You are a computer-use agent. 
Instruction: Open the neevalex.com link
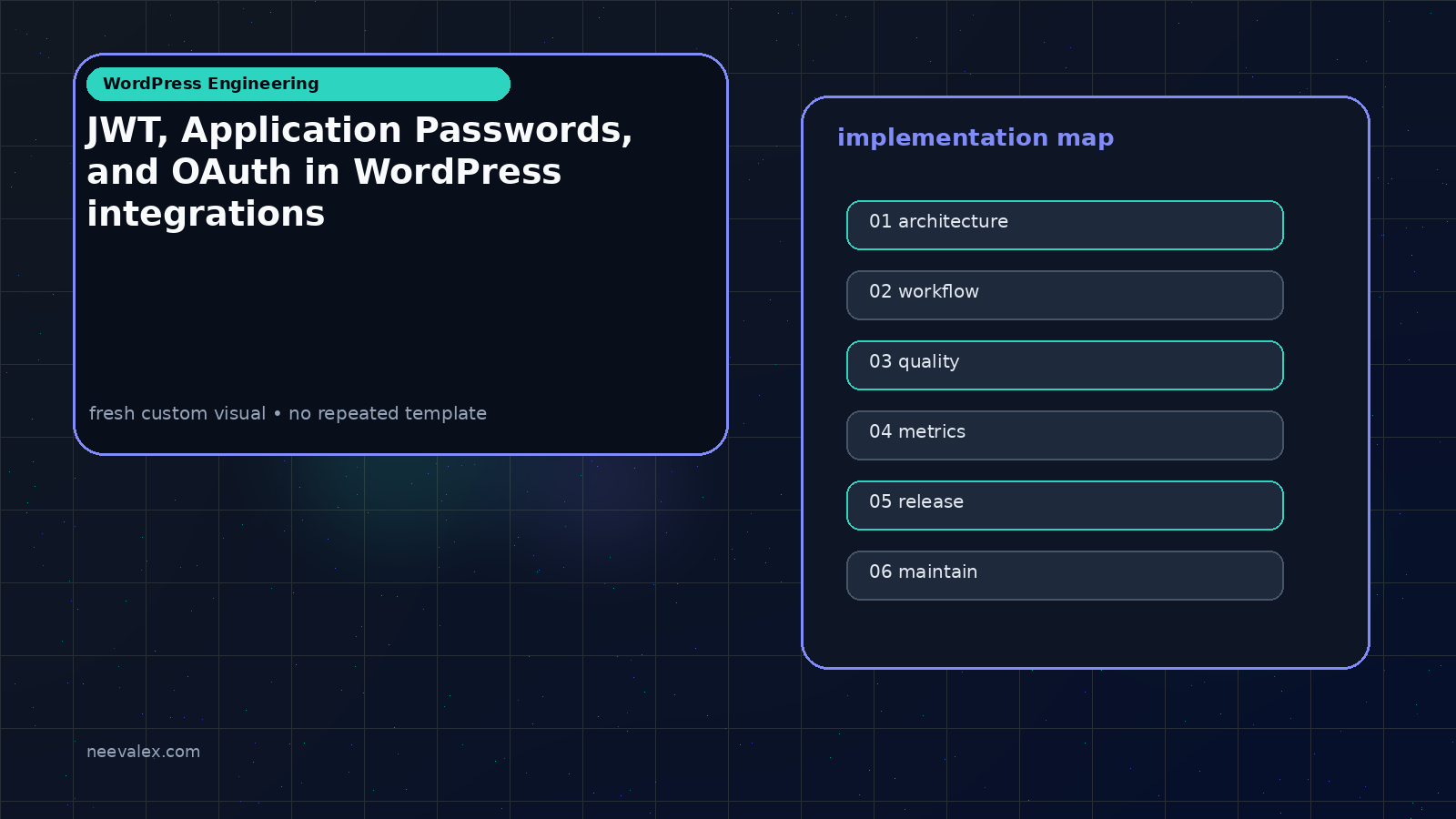tap(143, 752)
